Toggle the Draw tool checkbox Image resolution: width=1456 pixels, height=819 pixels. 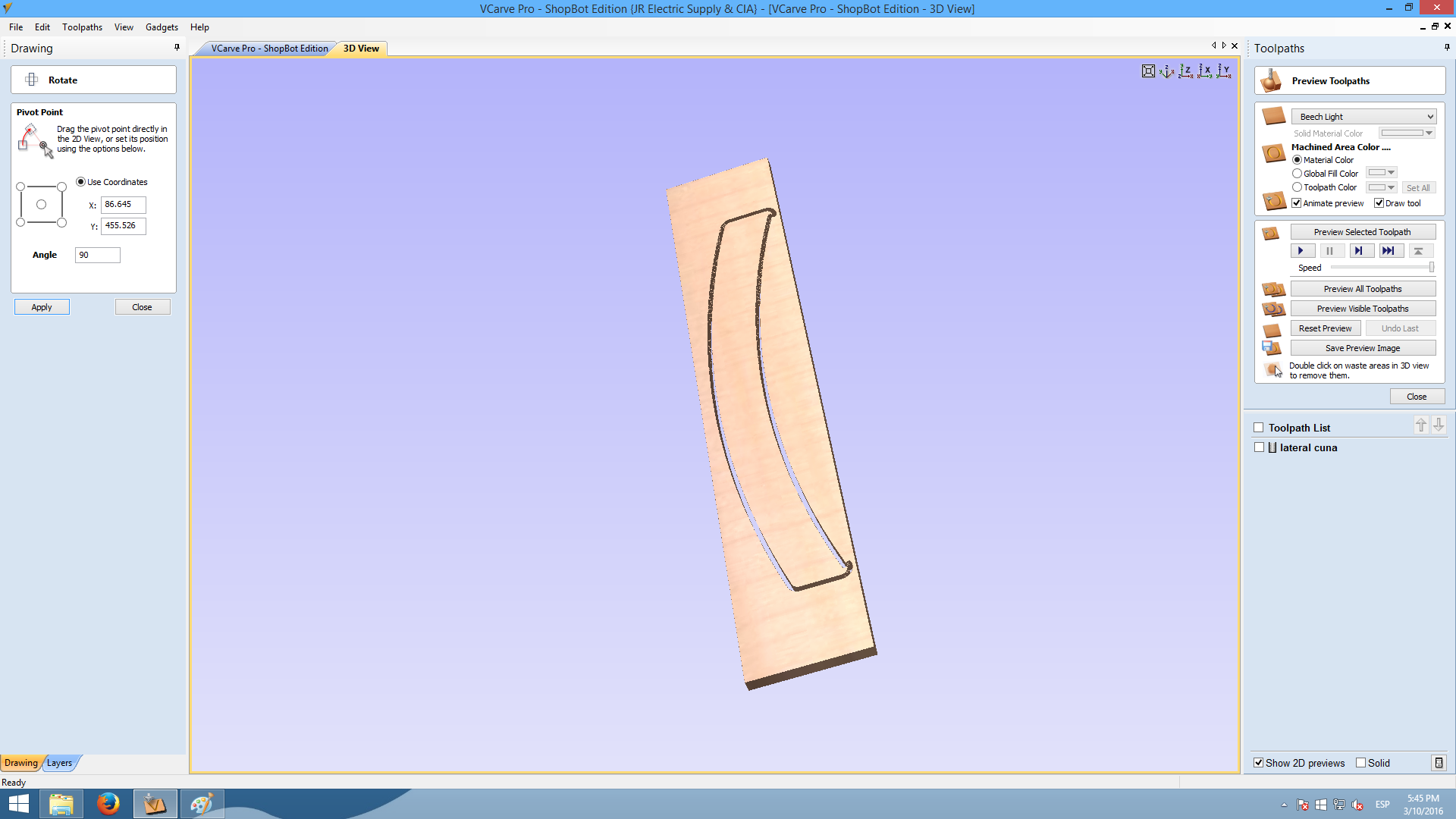click(x=1379, y=203)
